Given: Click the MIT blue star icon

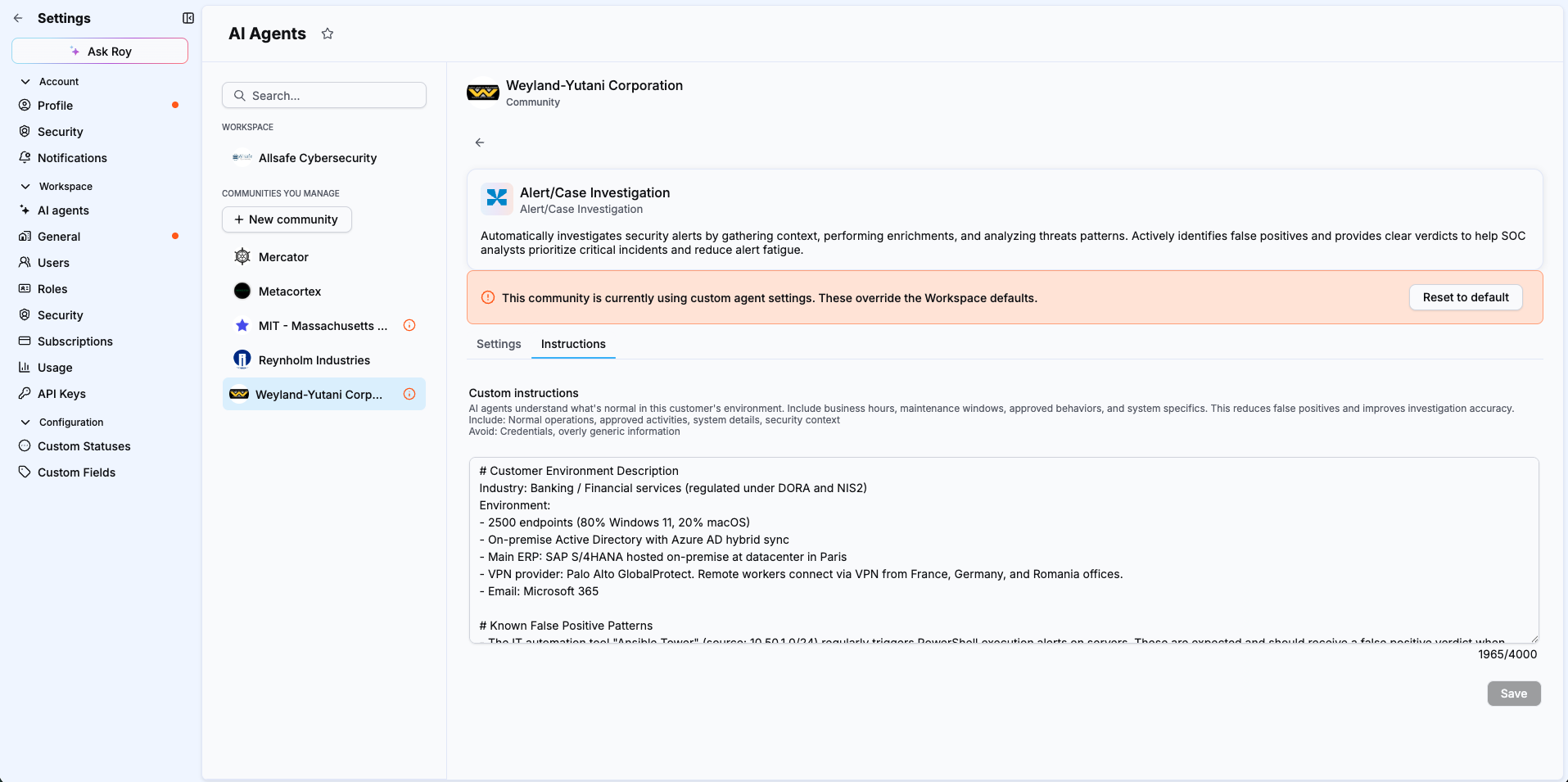Looking at the screenshot, I should click(242, 326).
